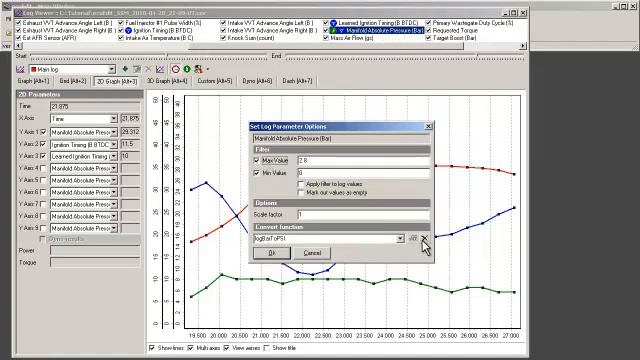Uncheck the Y Axis 2 checkbox

click(43, 144)
